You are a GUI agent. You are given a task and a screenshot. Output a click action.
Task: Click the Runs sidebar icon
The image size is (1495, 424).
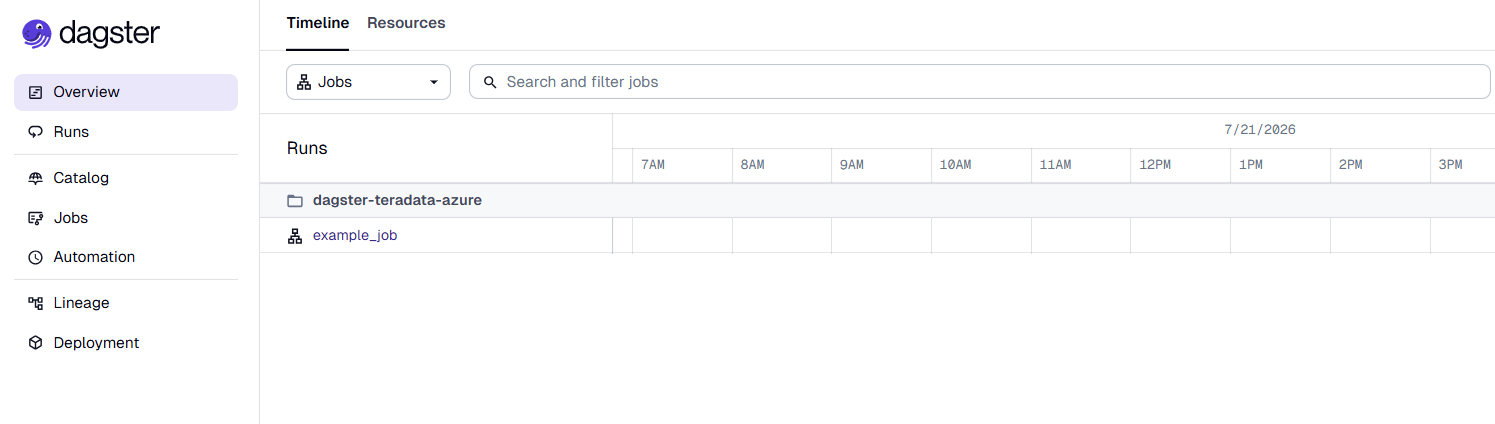point(36,132)
